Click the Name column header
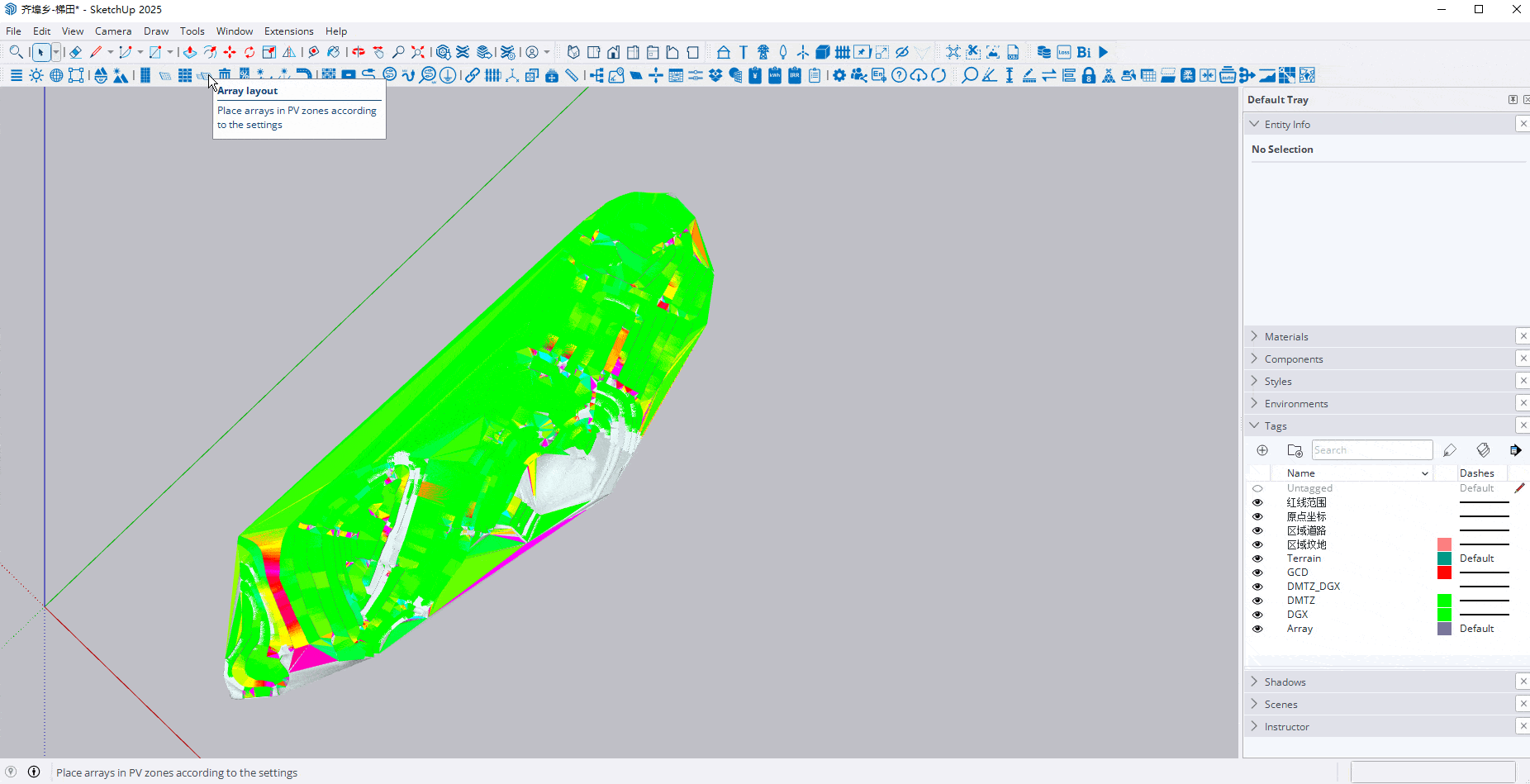The image size is (1530, 784). point(1301,473)
